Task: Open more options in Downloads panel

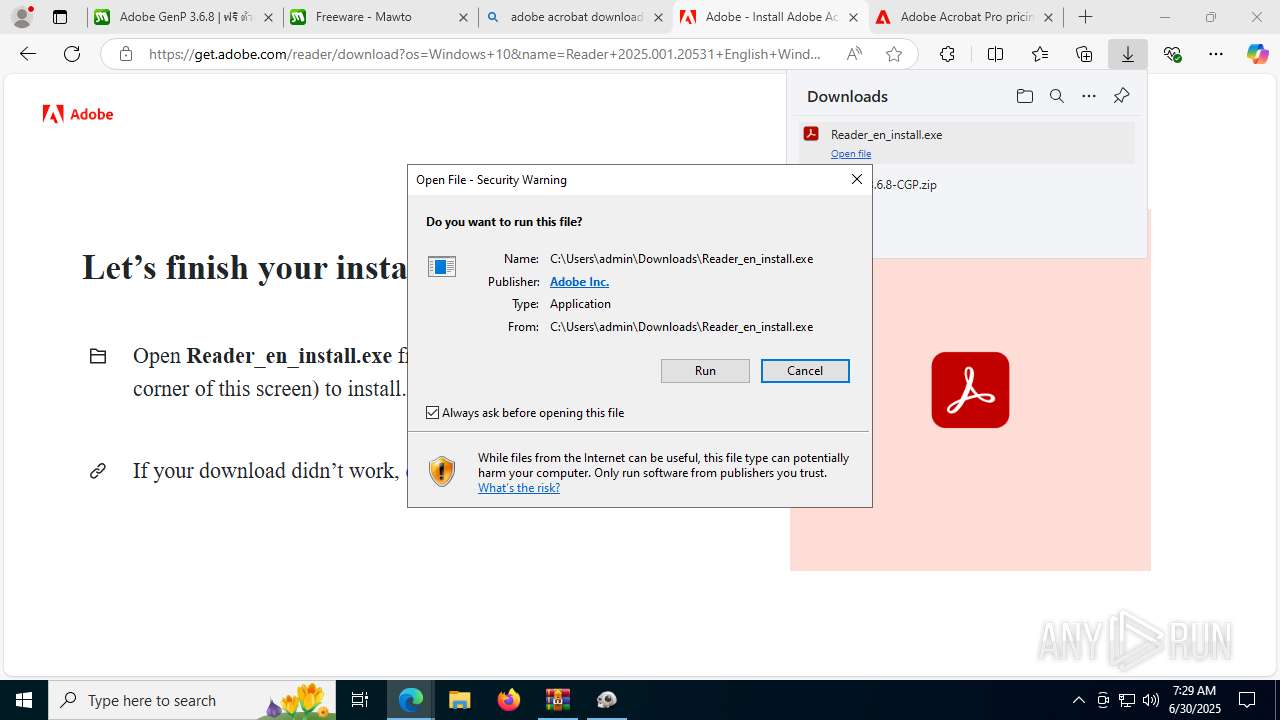Action: pos(1089,96)
